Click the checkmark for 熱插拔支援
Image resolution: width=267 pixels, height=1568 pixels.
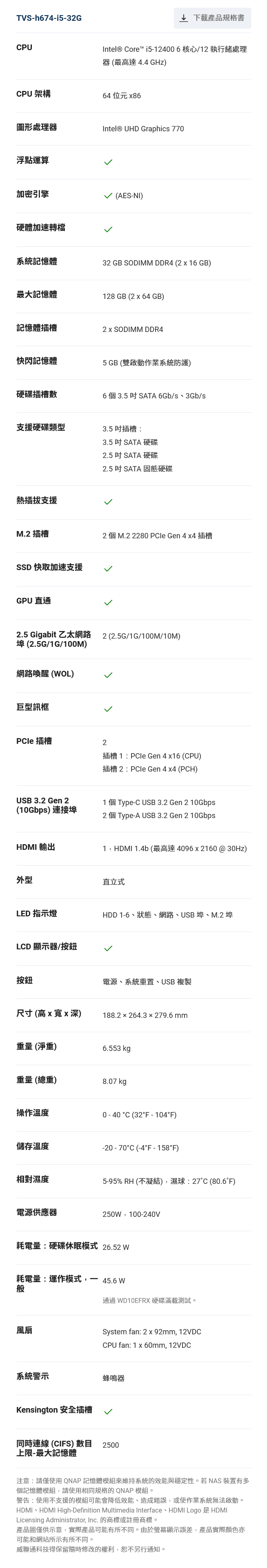(x=108, y=502)
